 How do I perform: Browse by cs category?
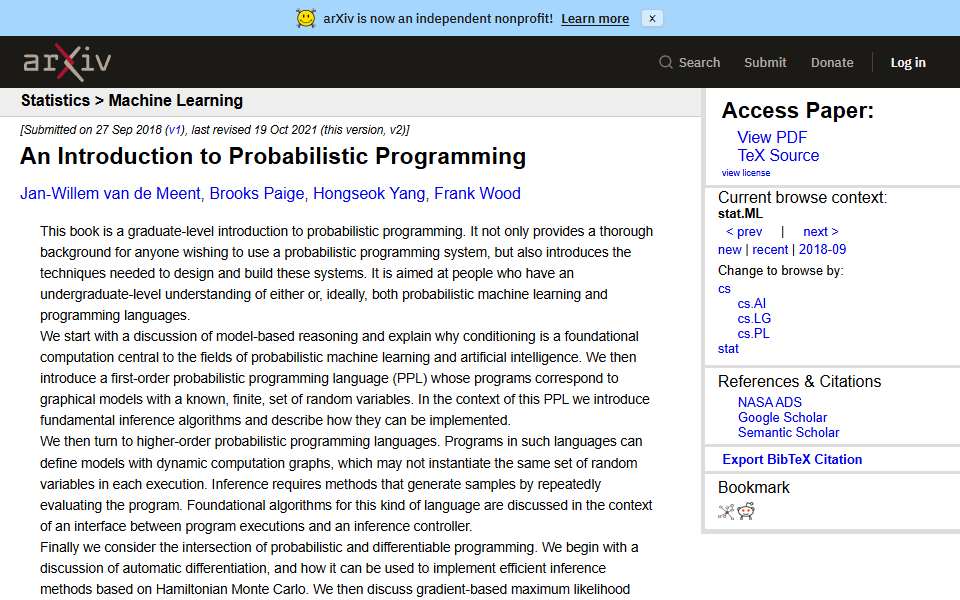click(x=724, y=289)
